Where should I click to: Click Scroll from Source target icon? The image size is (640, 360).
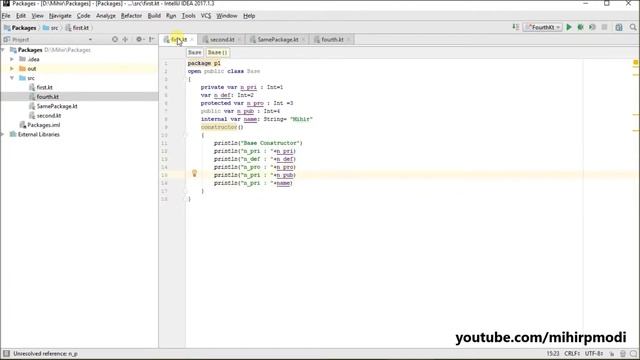(x=115, y=40)
